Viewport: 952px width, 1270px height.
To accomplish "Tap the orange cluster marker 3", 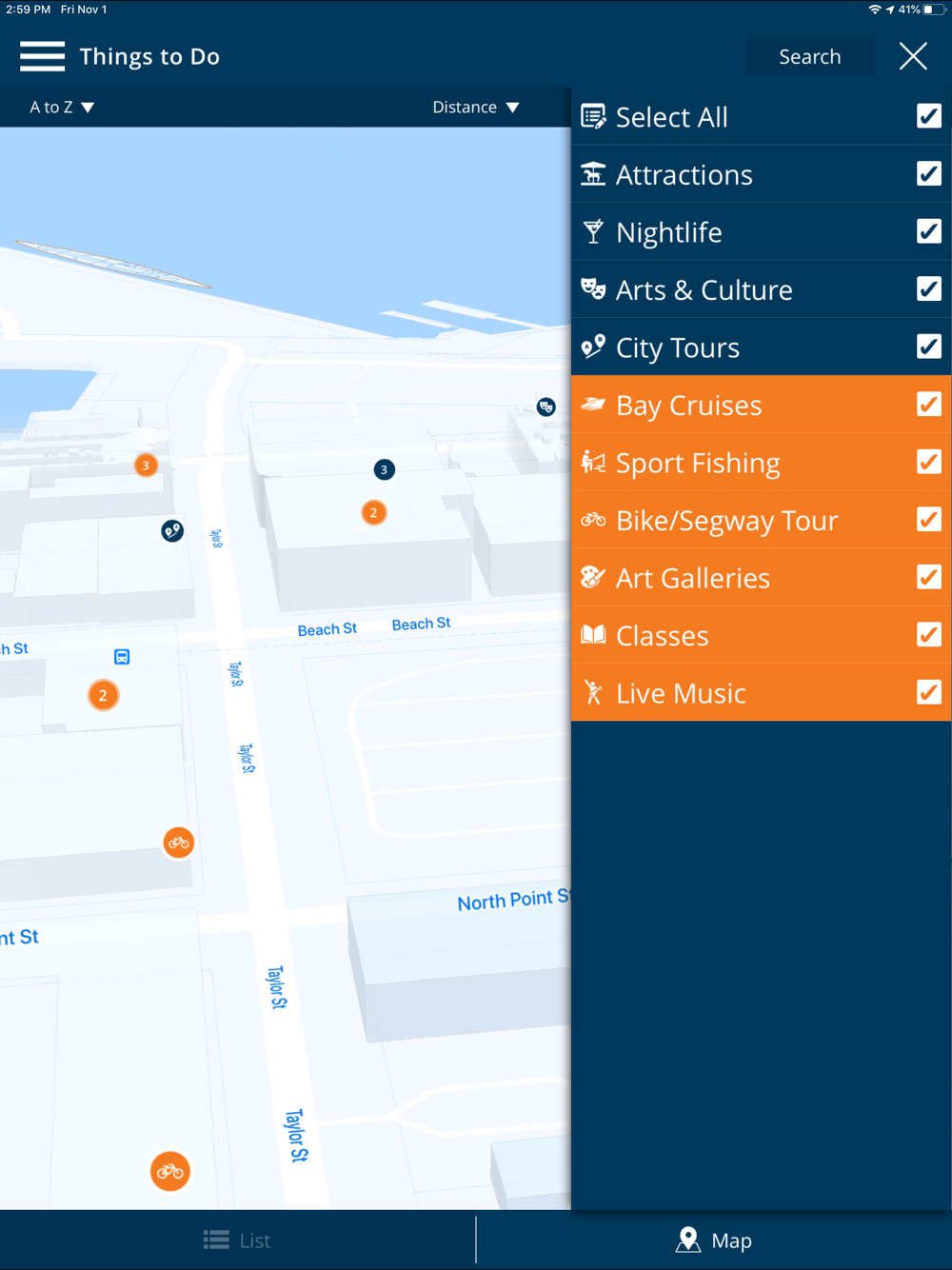I will [146, 466].
